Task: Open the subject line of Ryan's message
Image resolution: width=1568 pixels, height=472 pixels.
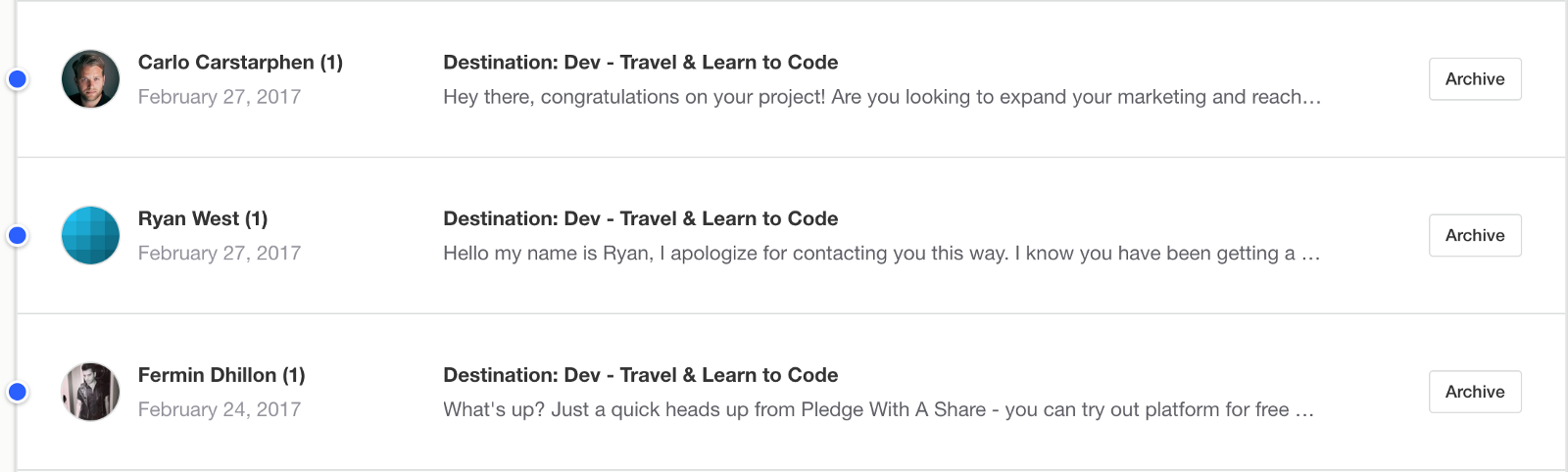Action: coord(640,218)
